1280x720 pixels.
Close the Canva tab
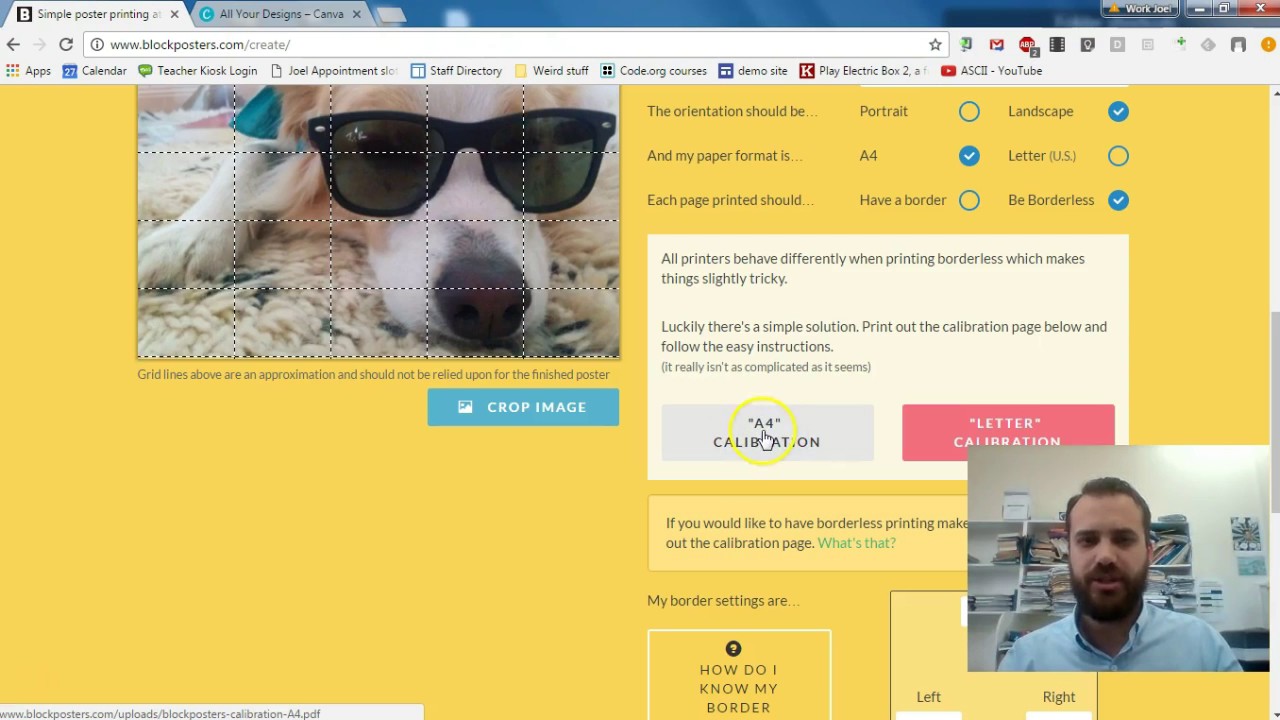[356, 14]
